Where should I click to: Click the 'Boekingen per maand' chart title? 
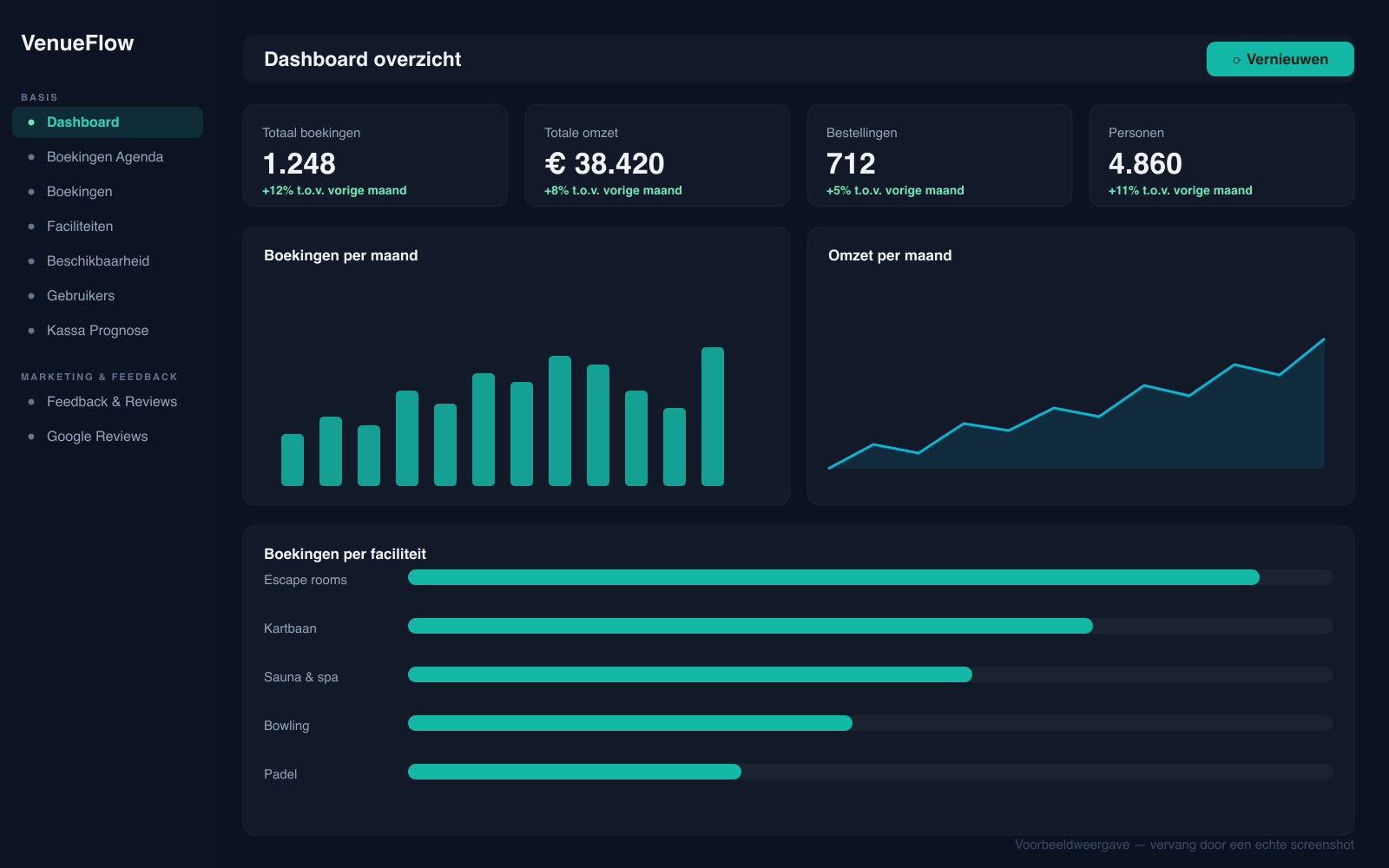[x=341, y=255]
